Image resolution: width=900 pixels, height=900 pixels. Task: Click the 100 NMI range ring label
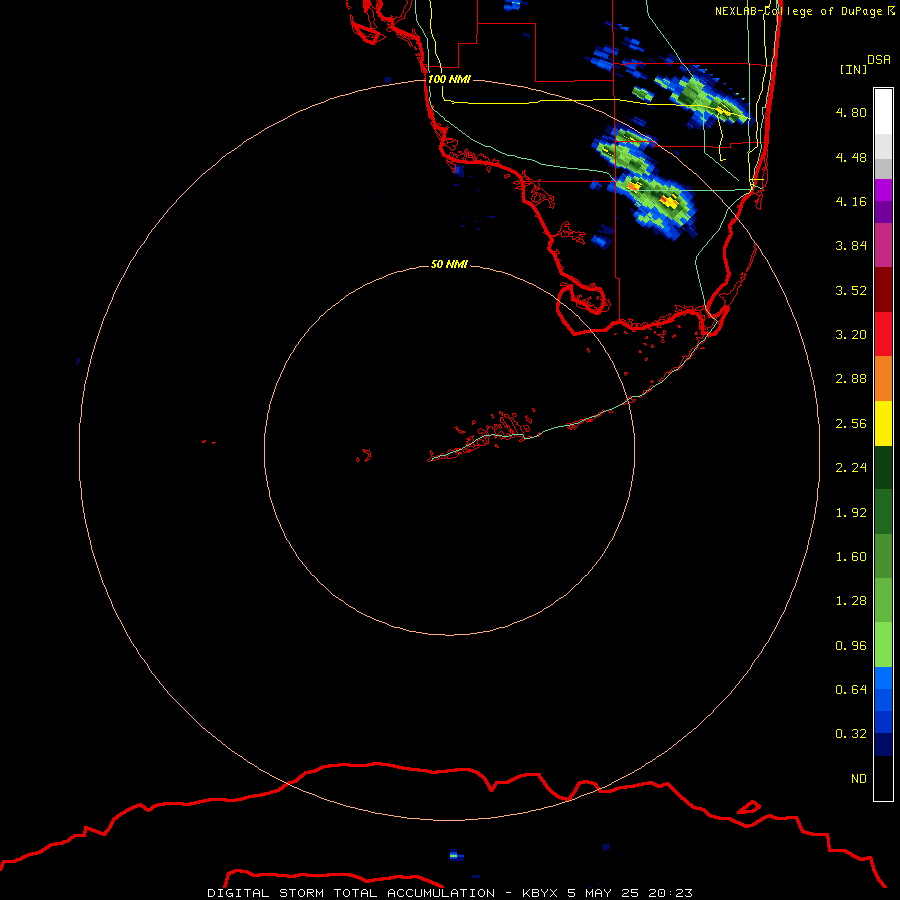pyautogui.click(x=449, y=79)
